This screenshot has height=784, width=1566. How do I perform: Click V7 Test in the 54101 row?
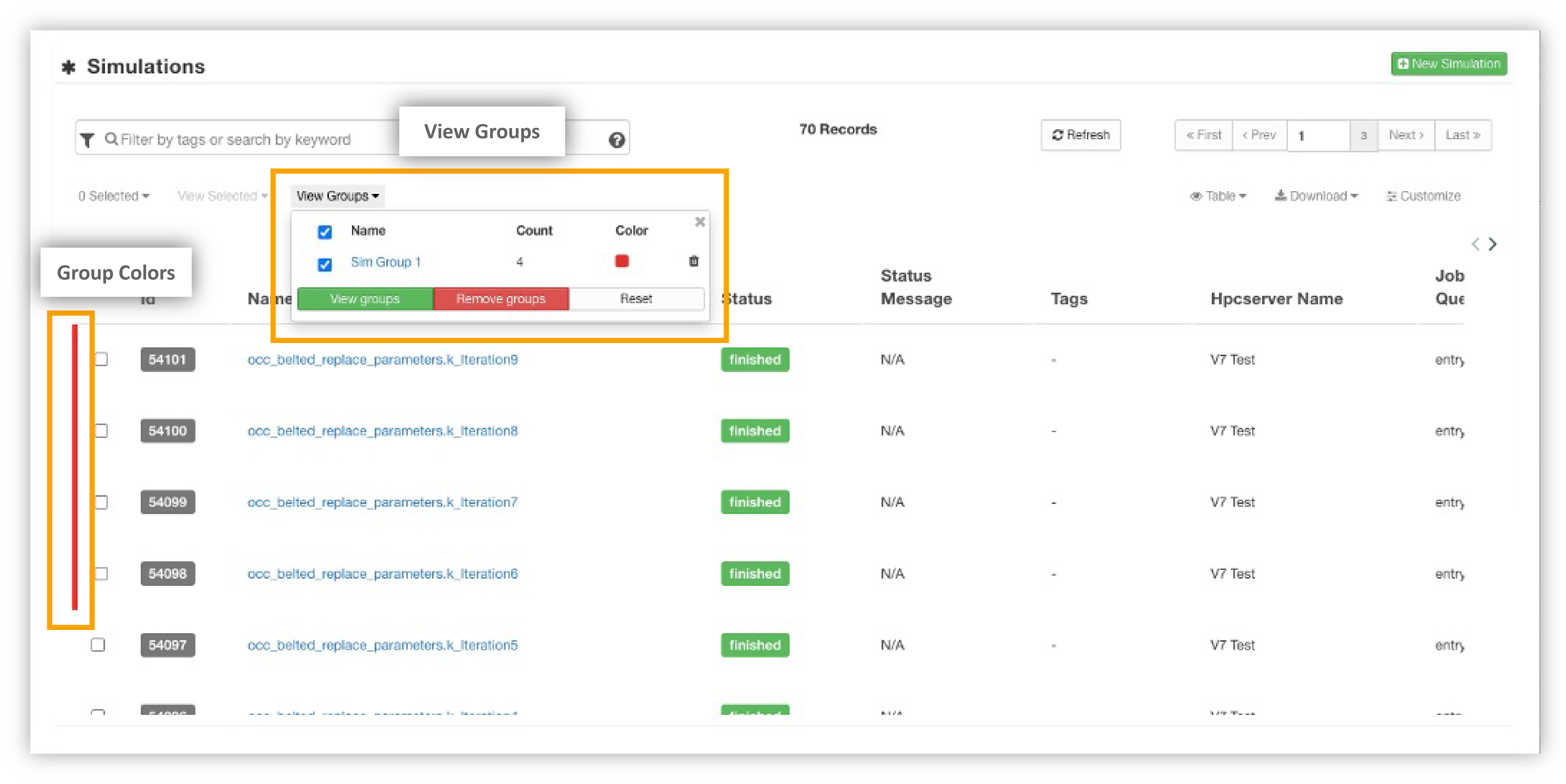pos(1232,360)
